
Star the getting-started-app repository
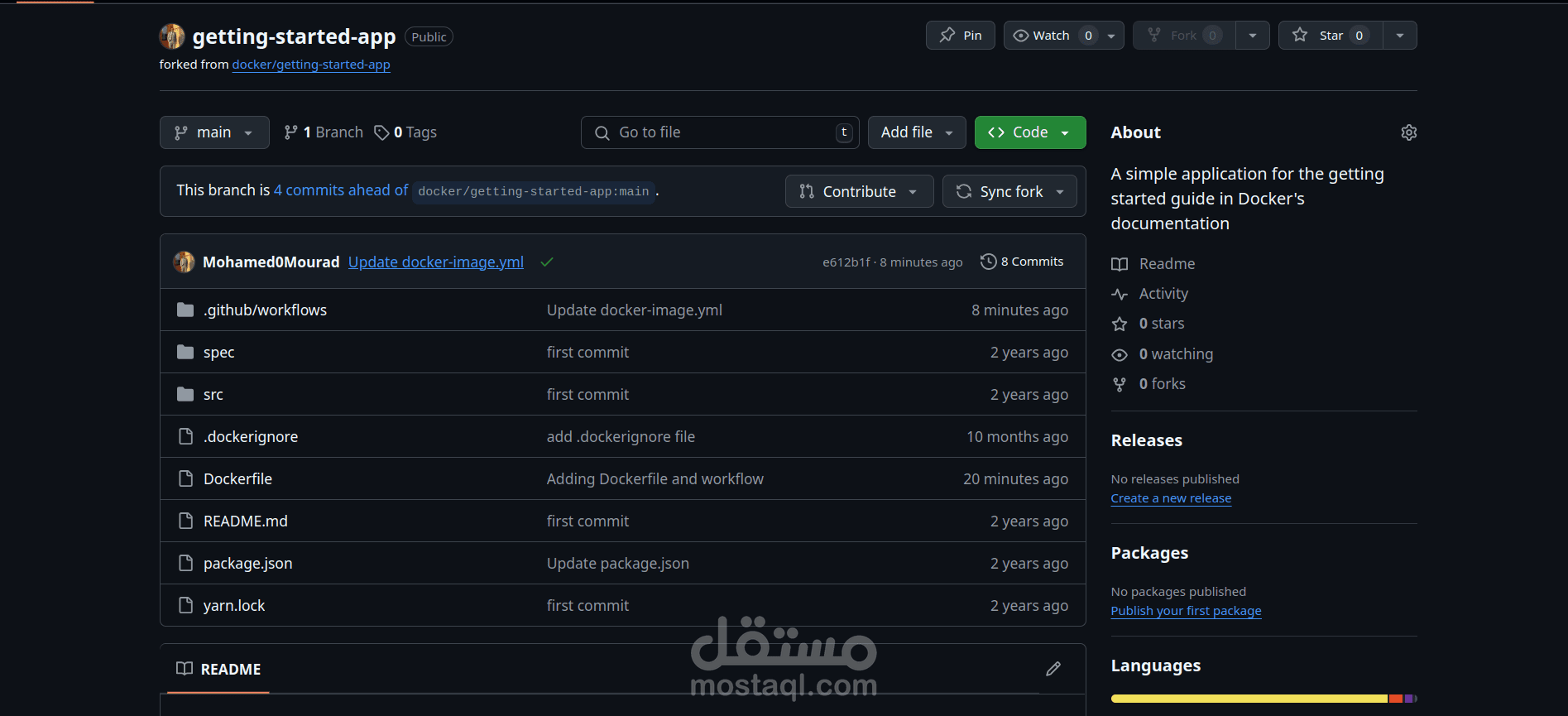tap(1331, 36)
